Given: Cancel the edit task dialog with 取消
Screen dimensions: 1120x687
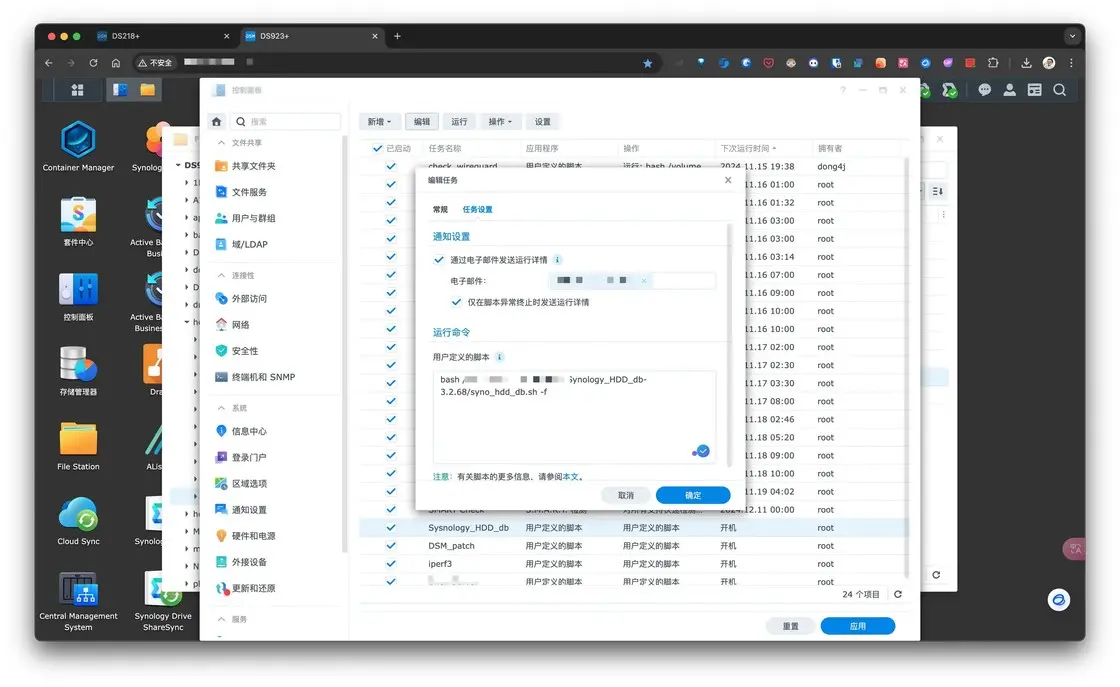Looking at the screenshot, I should click(x=626, y=495).
